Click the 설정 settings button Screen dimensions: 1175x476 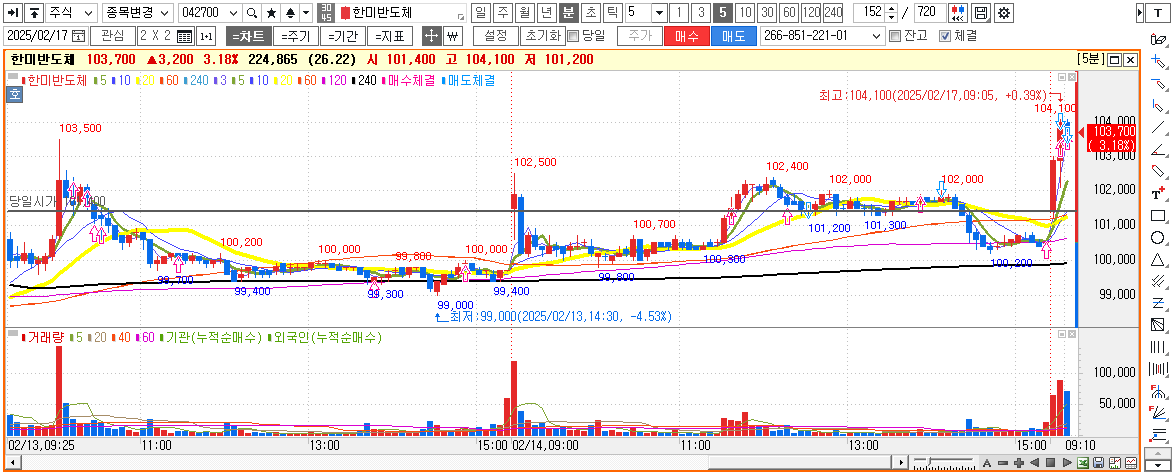[496, 35]
